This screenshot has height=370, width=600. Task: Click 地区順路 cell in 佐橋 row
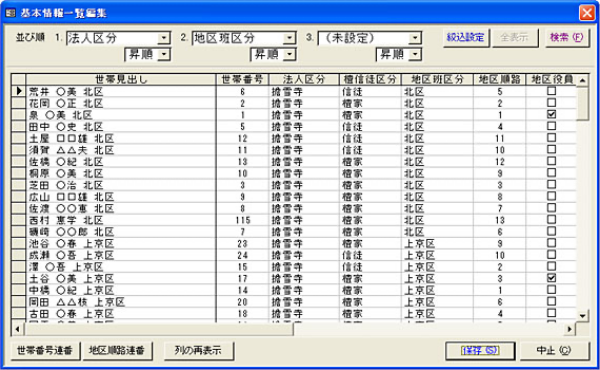[x=499, y=161]
